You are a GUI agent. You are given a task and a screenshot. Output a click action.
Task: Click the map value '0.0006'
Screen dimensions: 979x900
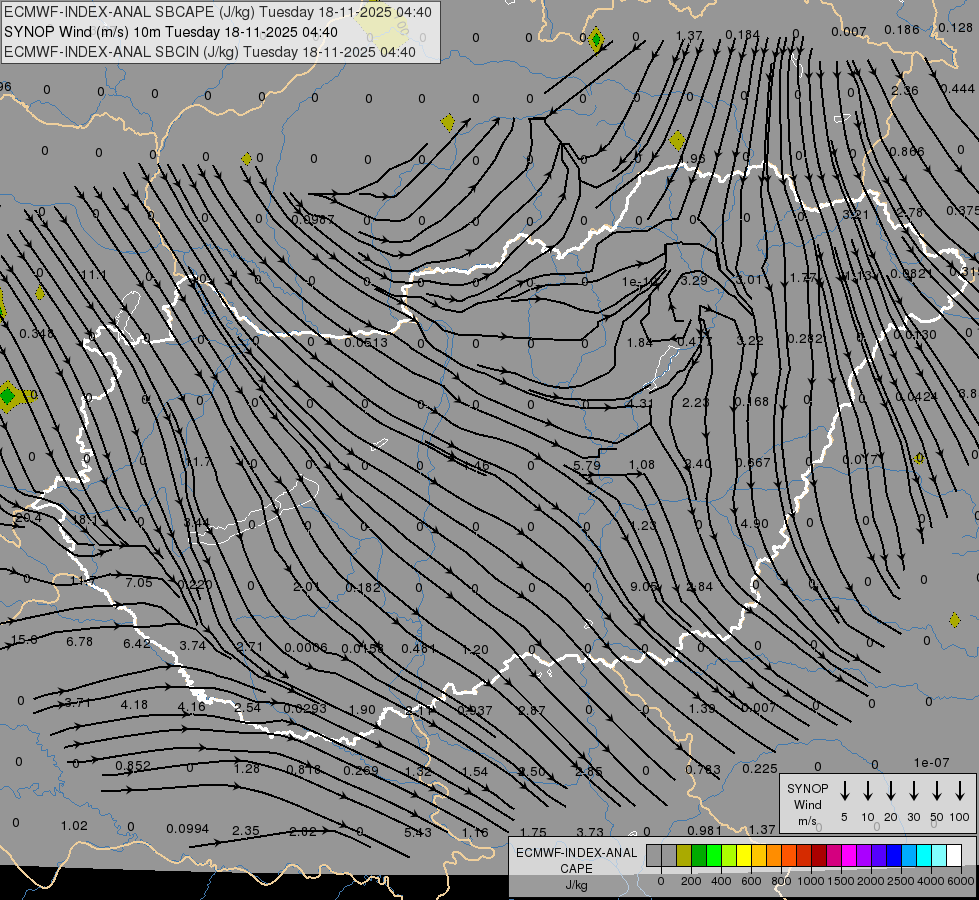click(306, 648)
